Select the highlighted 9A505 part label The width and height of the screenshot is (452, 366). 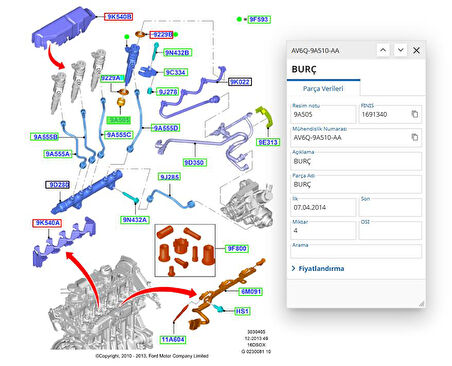119,120
